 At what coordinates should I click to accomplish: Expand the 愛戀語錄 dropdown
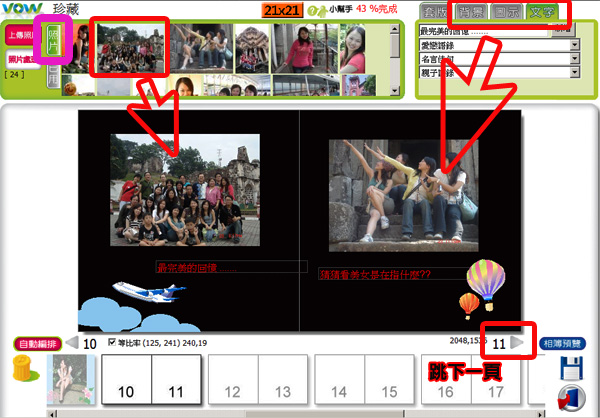[574, 45]
